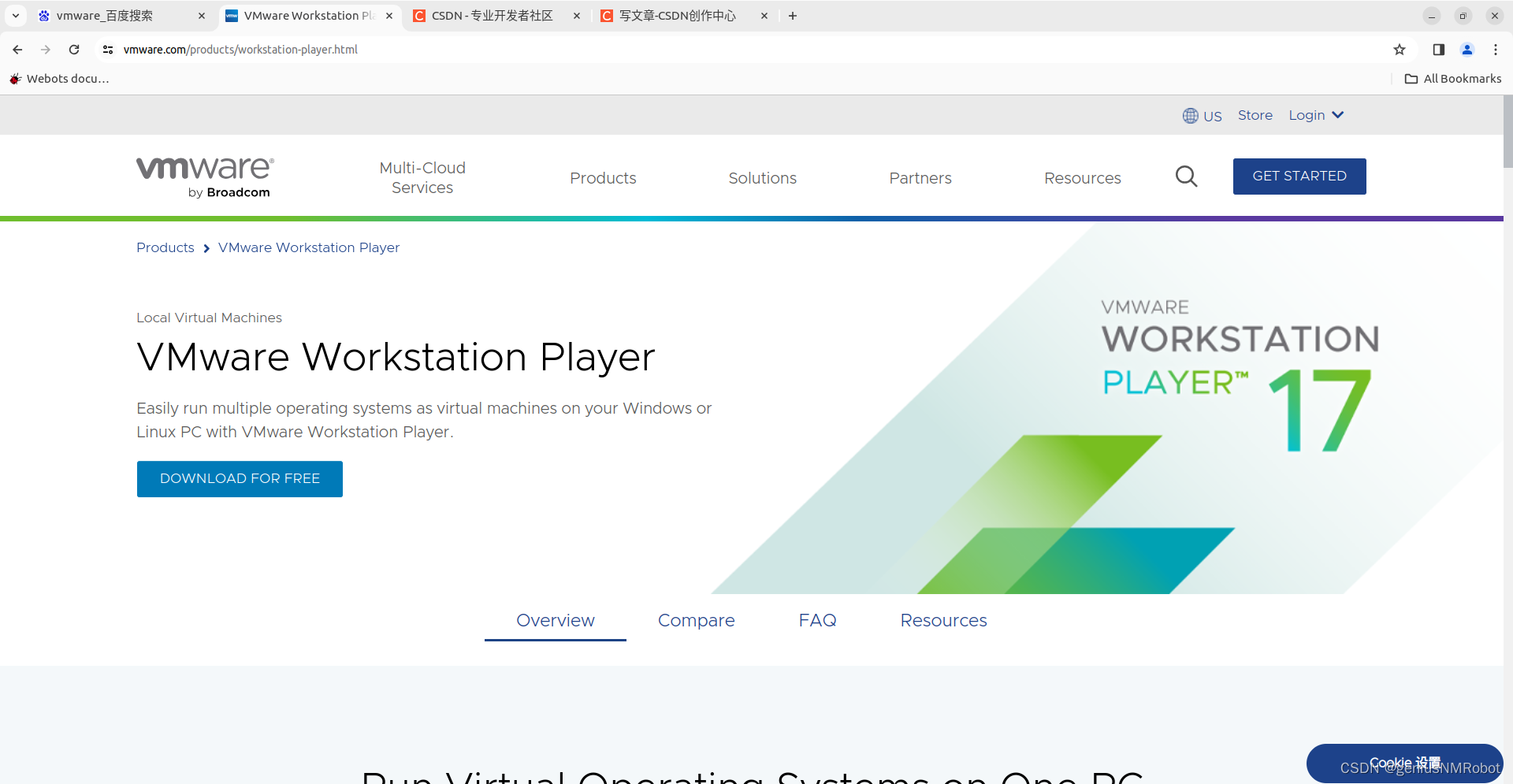1513x784 pixels.
Task: Open Chrome's three-dot menu
Action: click(x=1496, y=49)
